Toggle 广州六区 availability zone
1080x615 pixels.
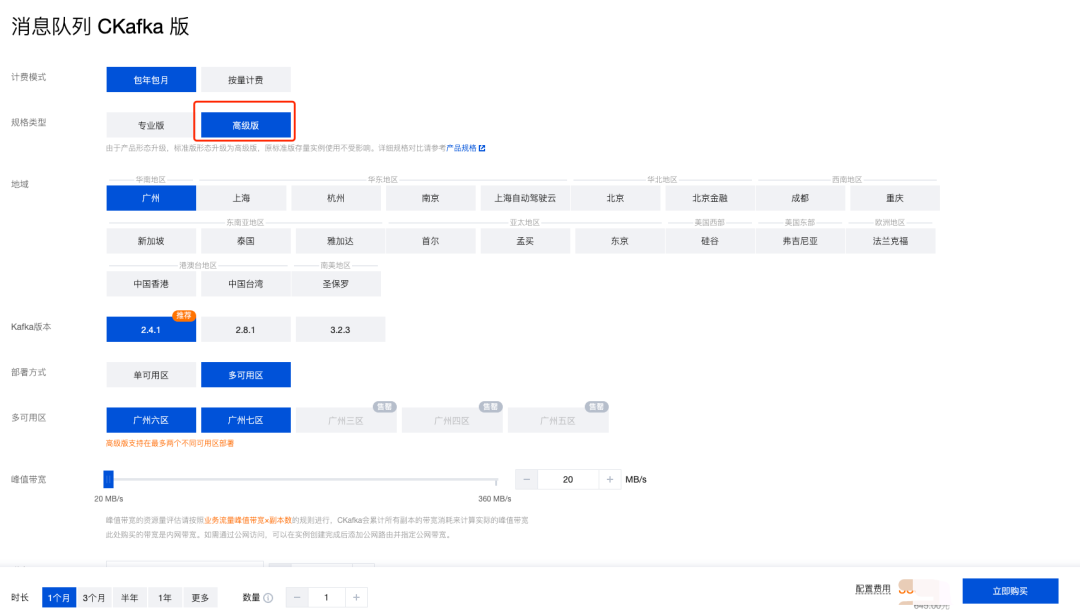tap(151, 420)
